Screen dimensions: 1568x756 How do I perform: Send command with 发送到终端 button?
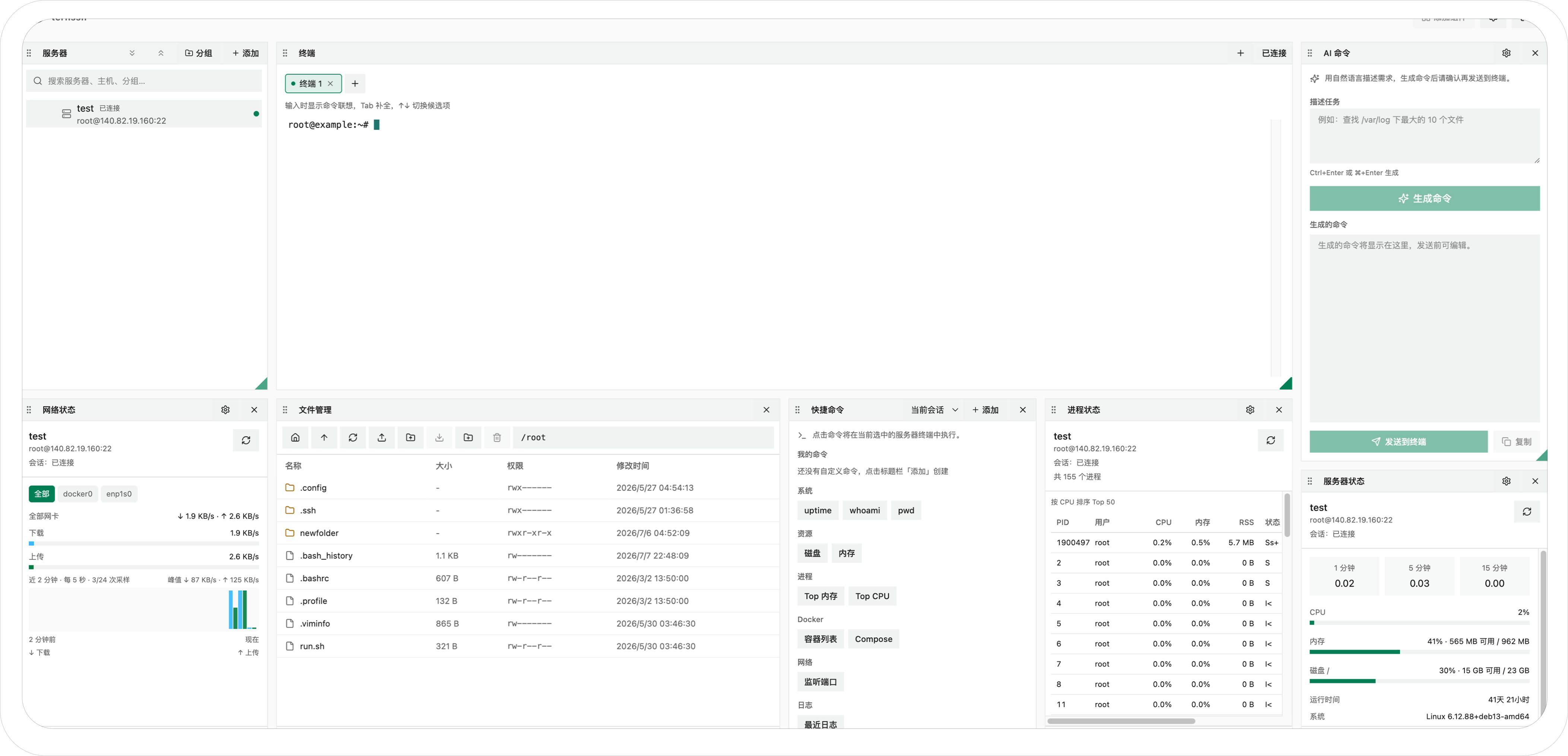[x=1398, y=441]
